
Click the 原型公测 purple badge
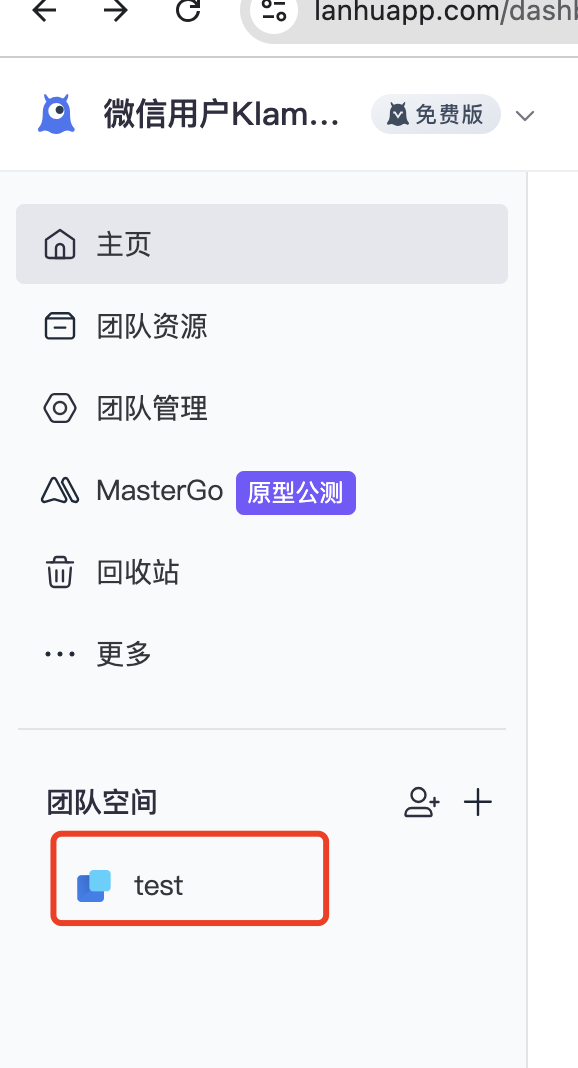pos(295,492)
